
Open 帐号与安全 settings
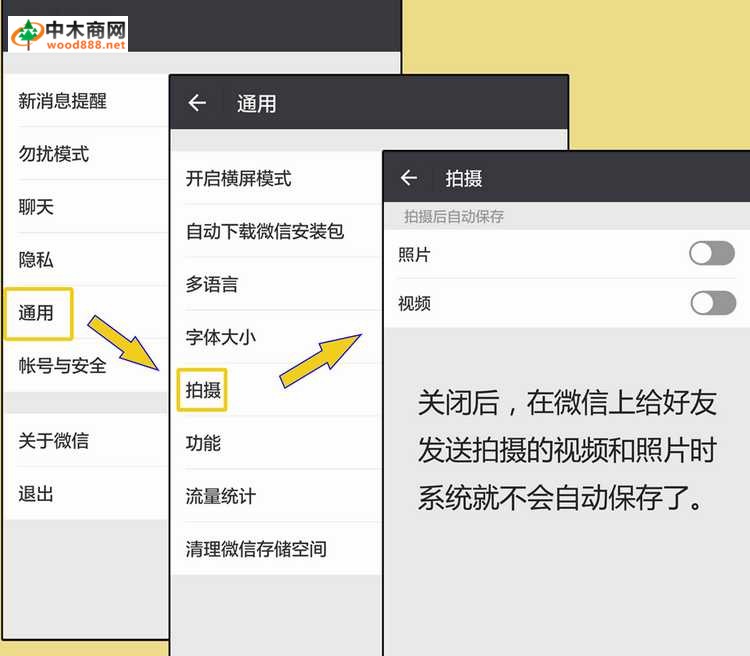pyautogui.click(x=86, y=366)
